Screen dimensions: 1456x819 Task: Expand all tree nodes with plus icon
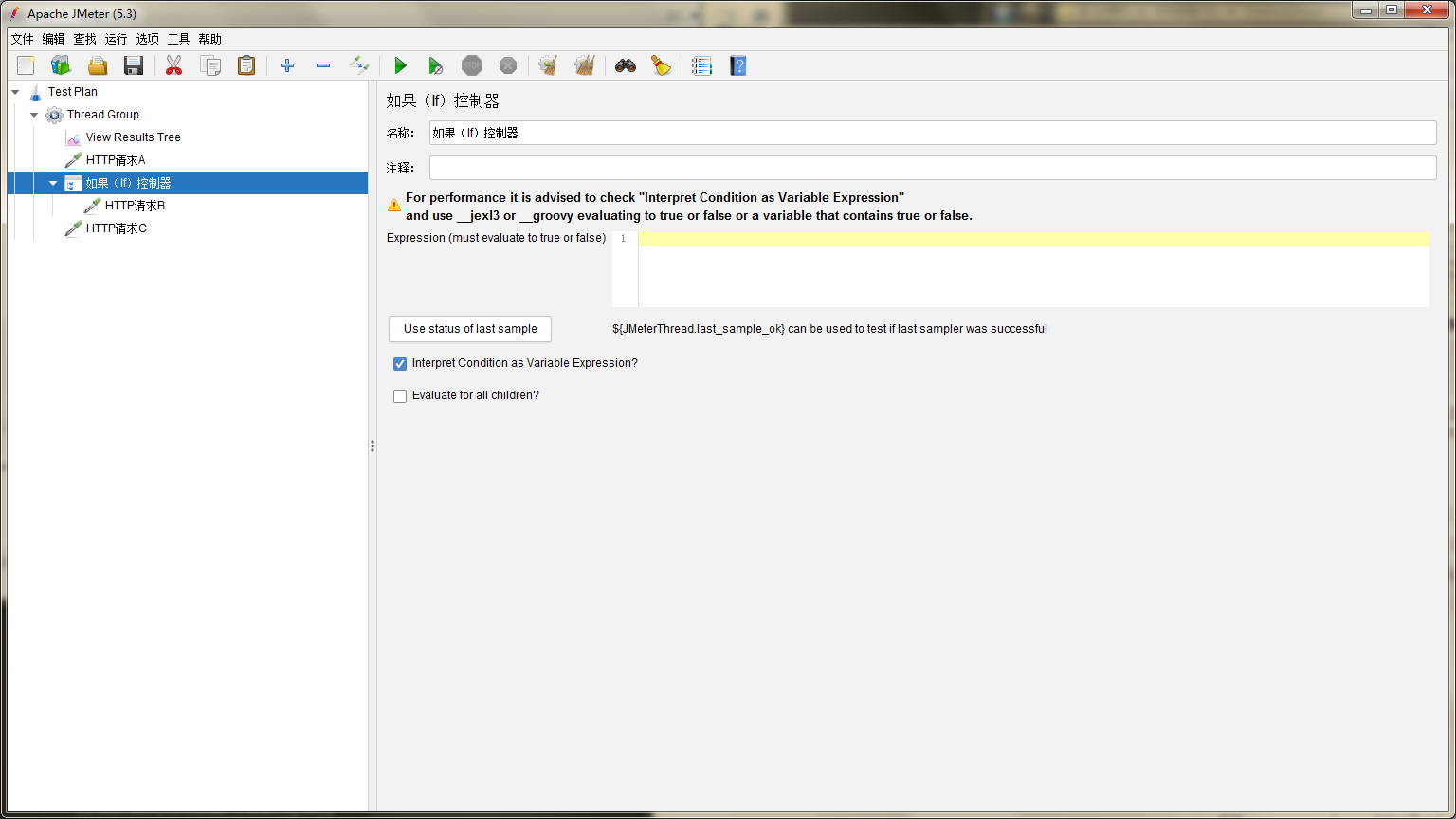click(x=287, y=65)
